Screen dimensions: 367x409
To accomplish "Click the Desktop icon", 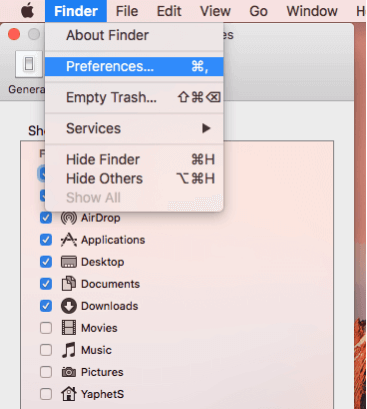I will (69, 262).
